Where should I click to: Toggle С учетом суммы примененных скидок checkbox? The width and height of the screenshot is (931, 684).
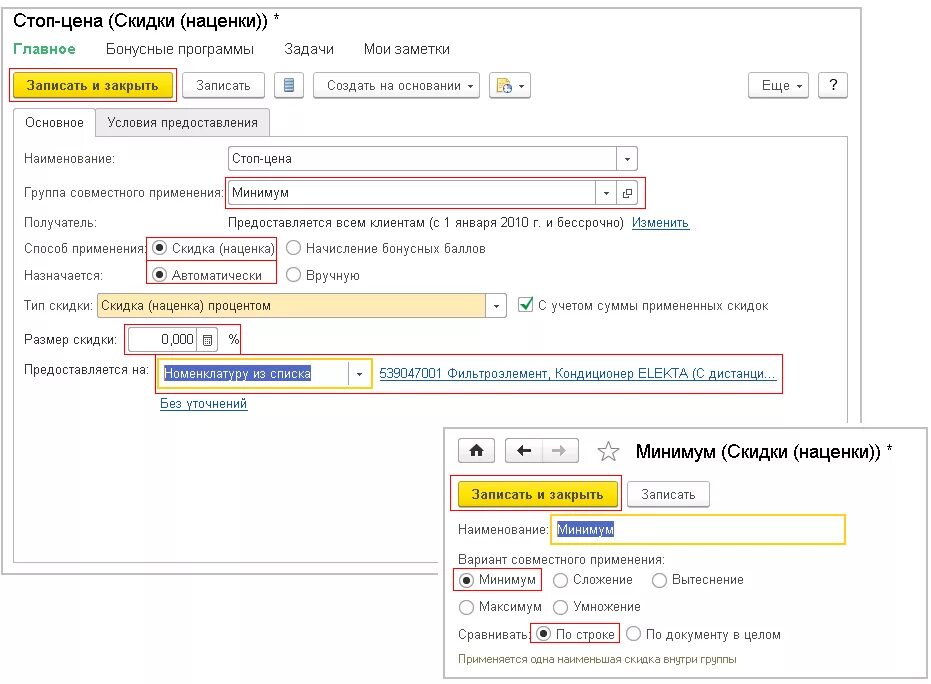(525, 305)
